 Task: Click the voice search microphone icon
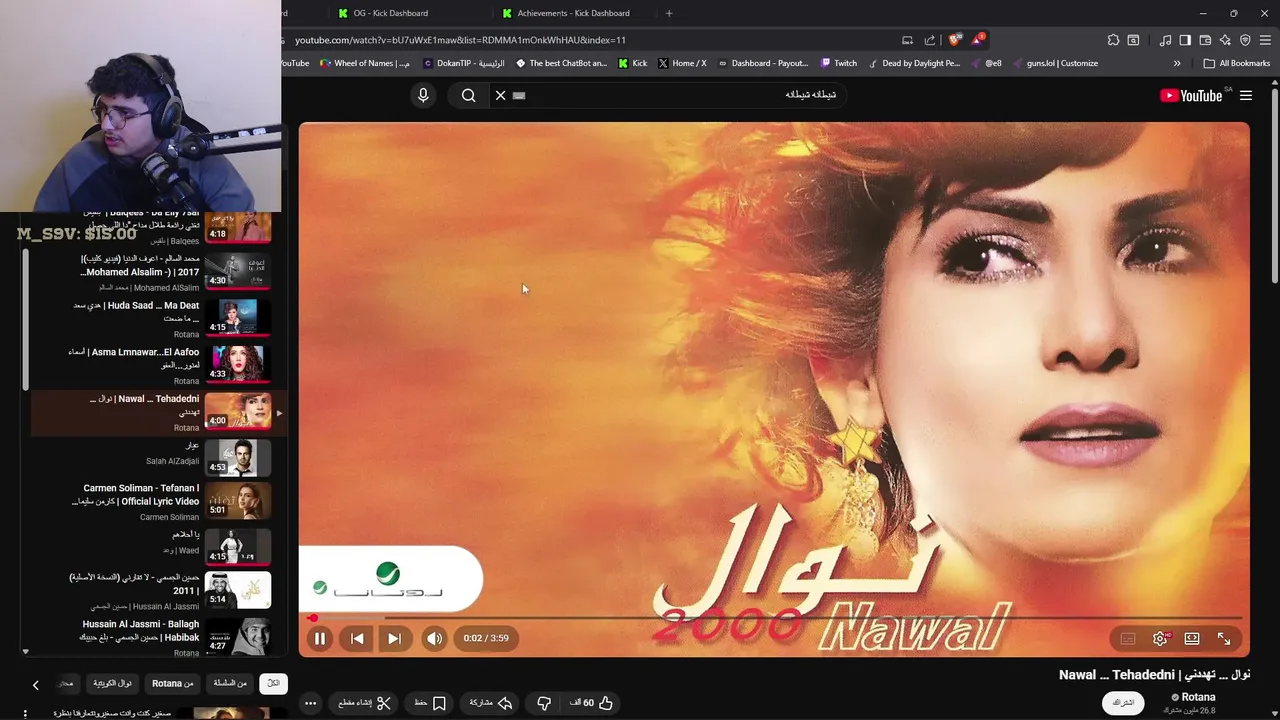pos(423,95)
